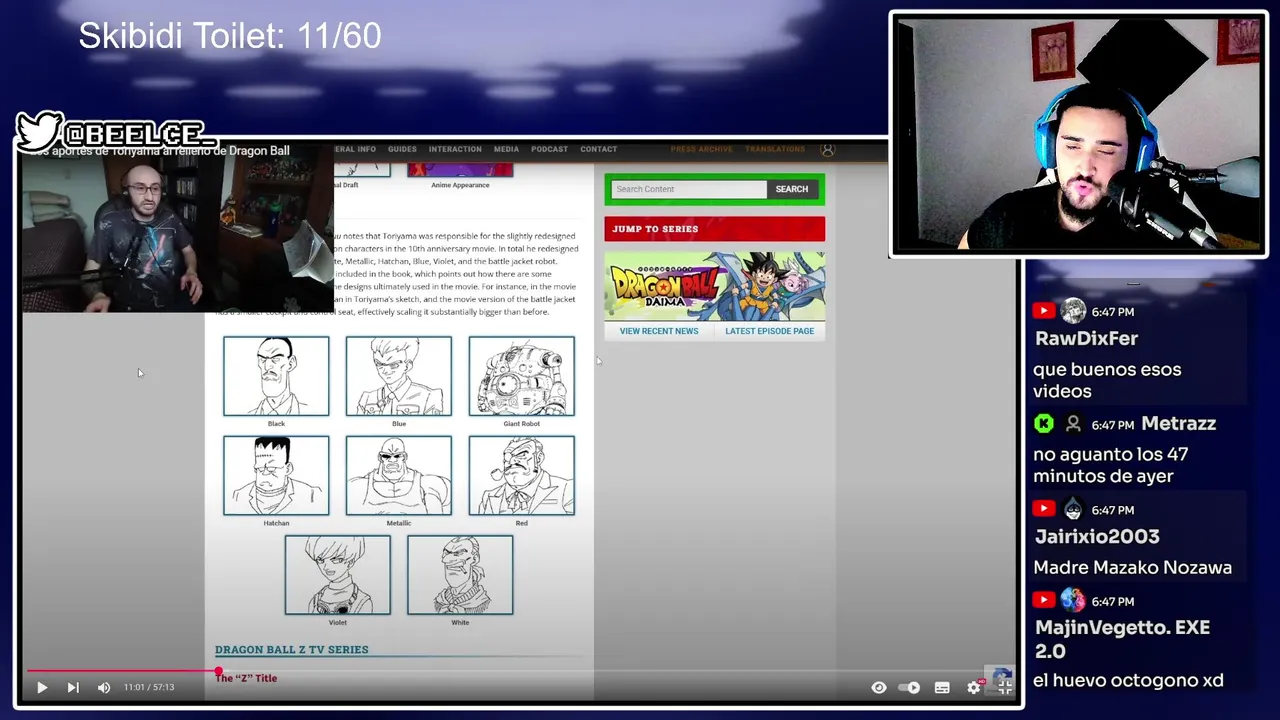Click the YouTube icon beside MajinVegetto
1280x720 pixels.
1043,600
